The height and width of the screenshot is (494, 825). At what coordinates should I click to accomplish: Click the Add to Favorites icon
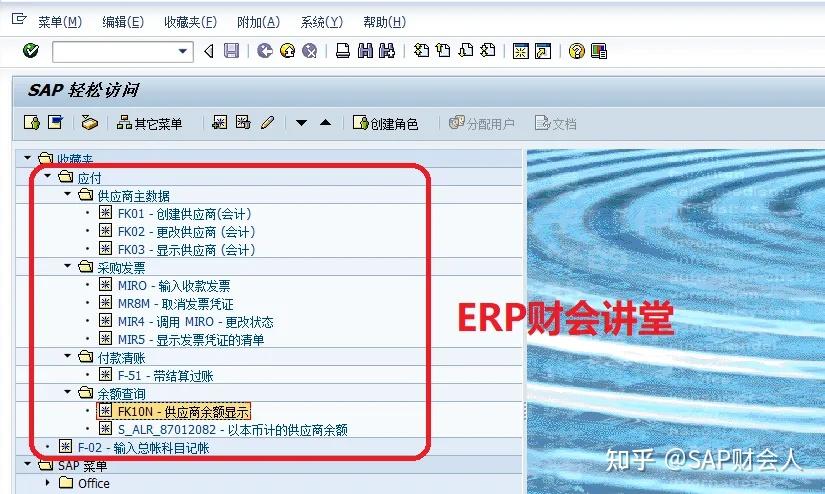219,123
